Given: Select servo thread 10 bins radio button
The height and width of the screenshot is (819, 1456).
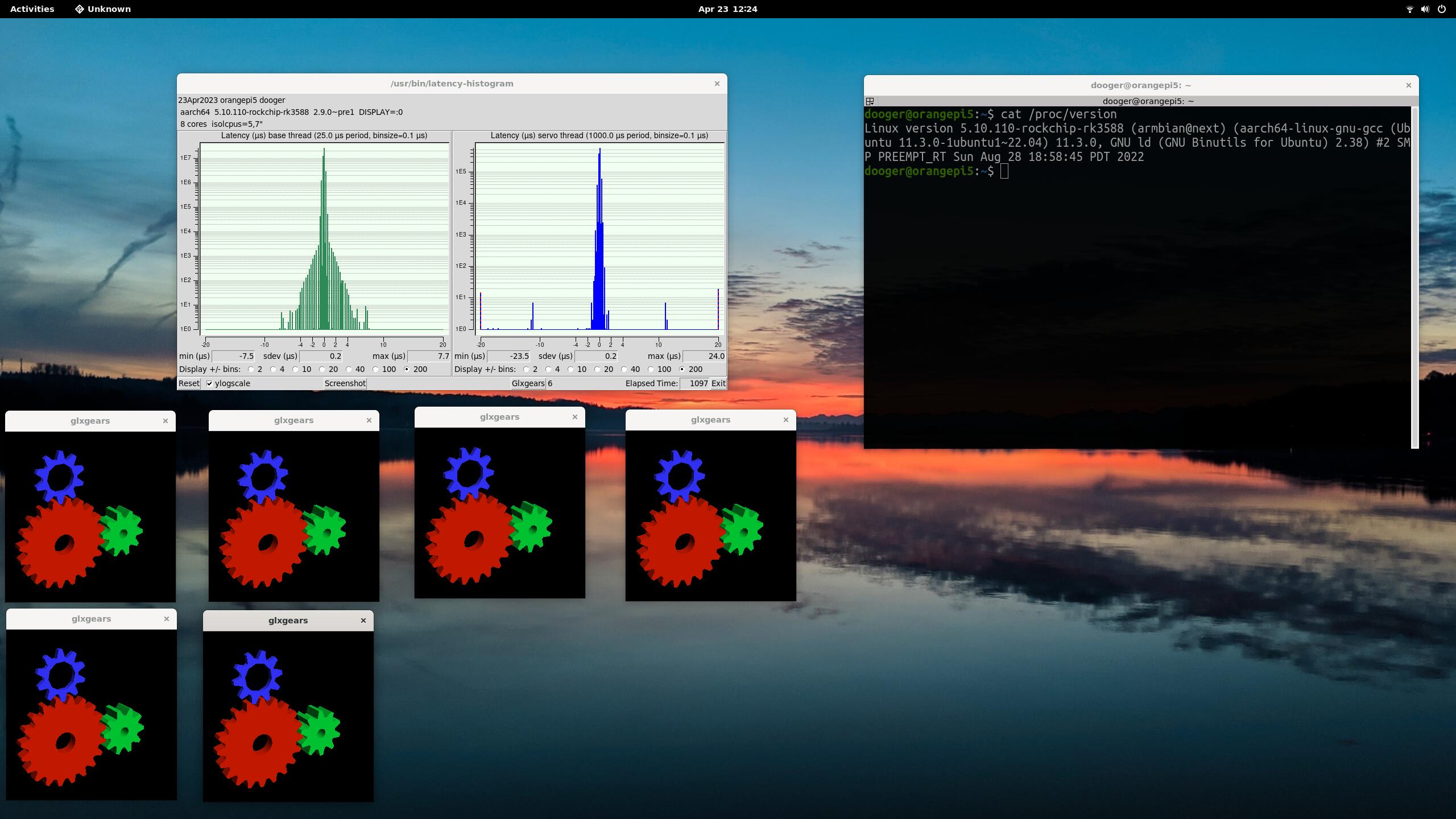Looking at the screenshot, I should pos(570,369).
